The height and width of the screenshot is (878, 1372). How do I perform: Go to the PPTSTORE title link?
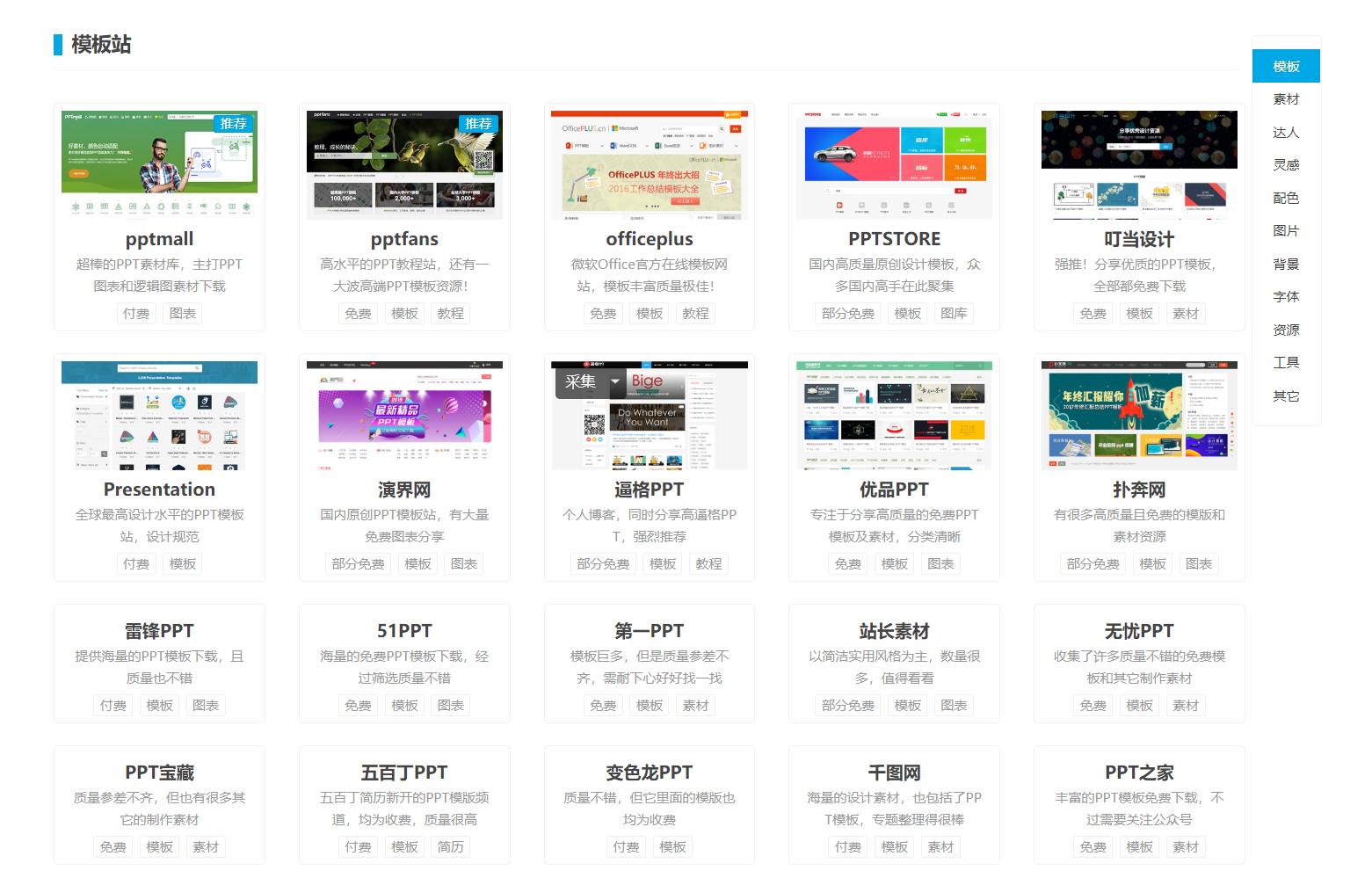click(x=894, y=239)
